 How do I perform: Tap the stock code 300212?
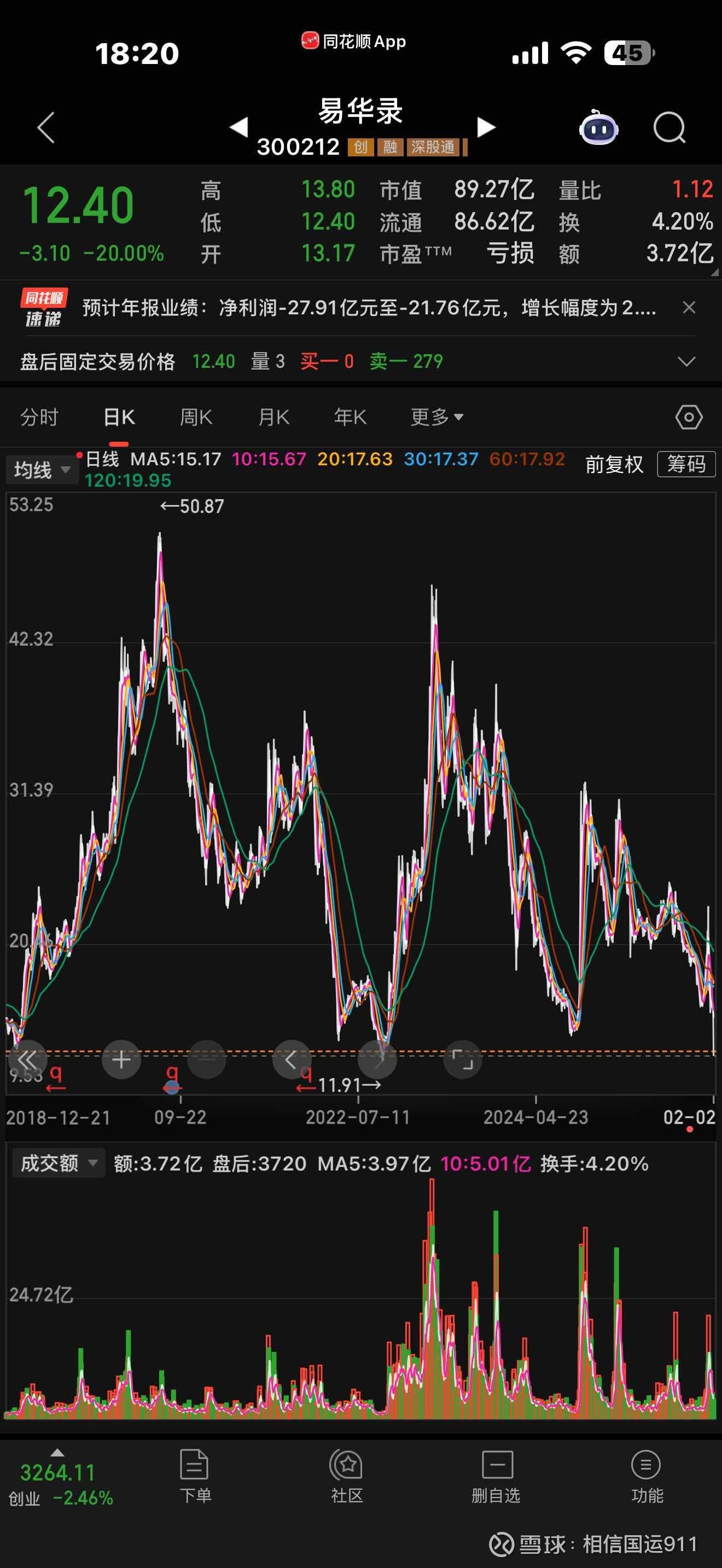[298, 147]
